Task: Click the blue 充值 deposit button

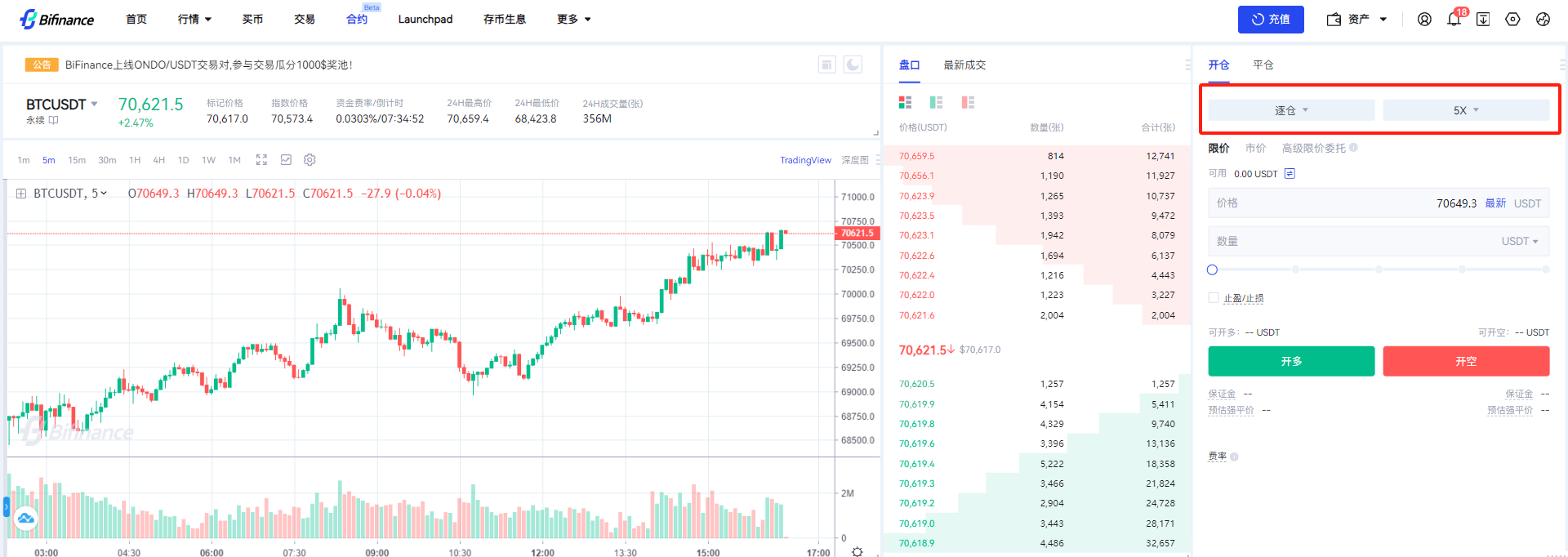Action: tap(1271, 20)
